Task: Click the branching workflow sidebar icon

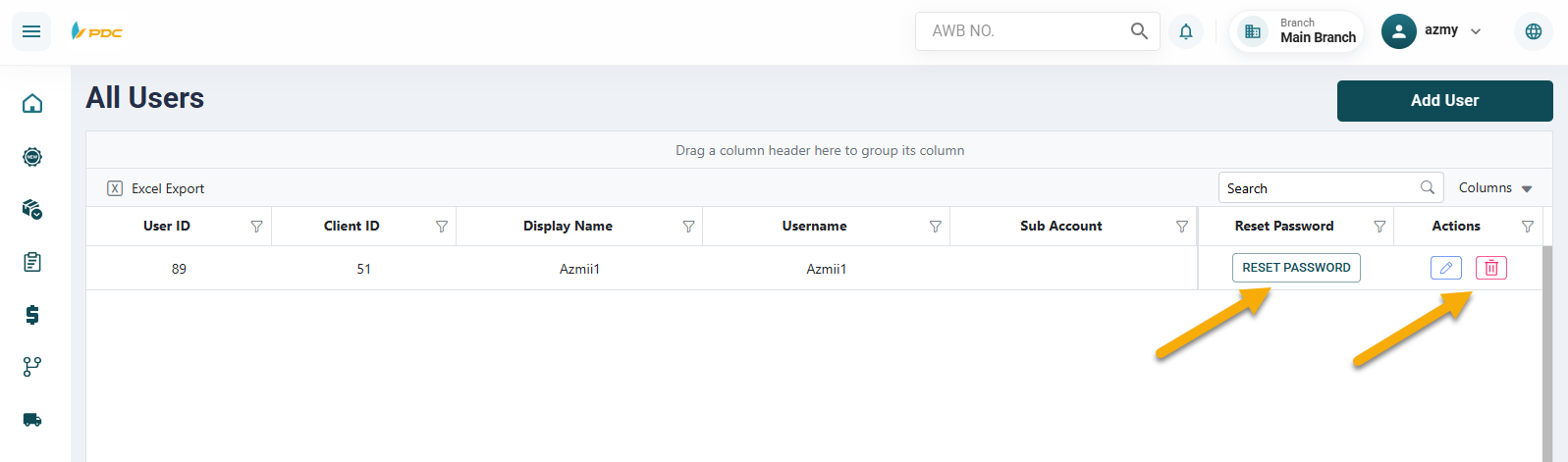Action: tap(32, 367)
